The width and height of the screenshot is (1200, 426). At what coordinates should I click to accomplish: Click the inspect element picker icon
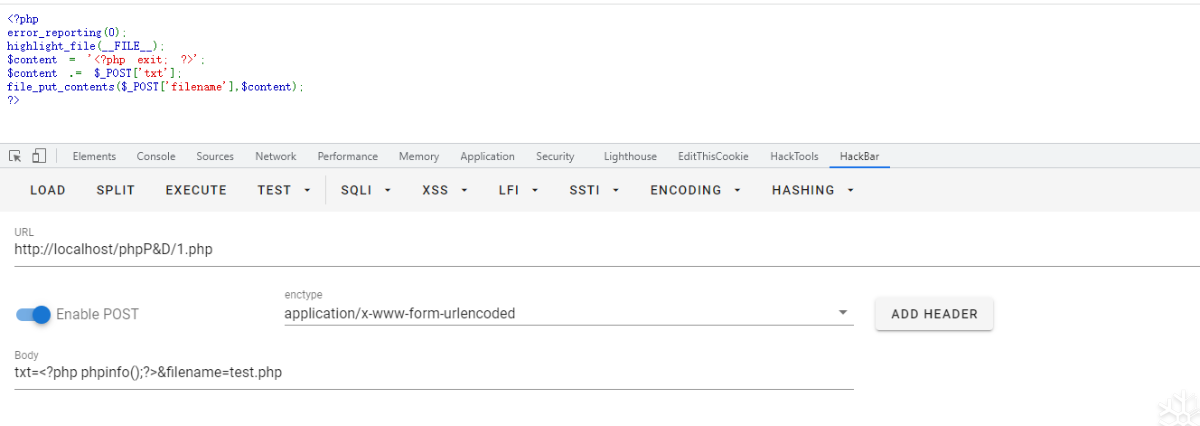point(15,156)
